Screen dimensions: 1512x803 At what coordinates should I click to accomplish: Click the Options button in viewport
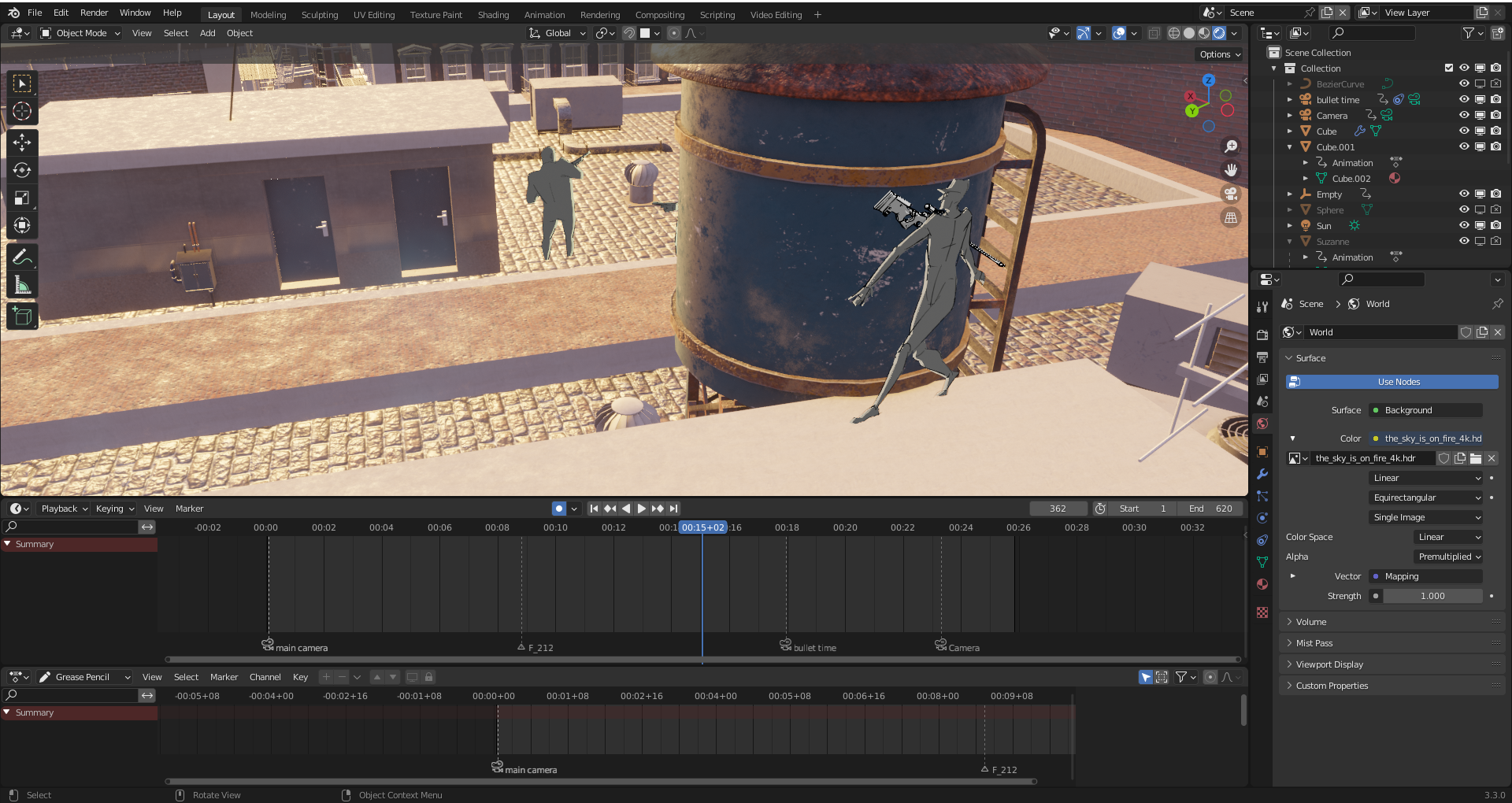tap(1219, 54)
